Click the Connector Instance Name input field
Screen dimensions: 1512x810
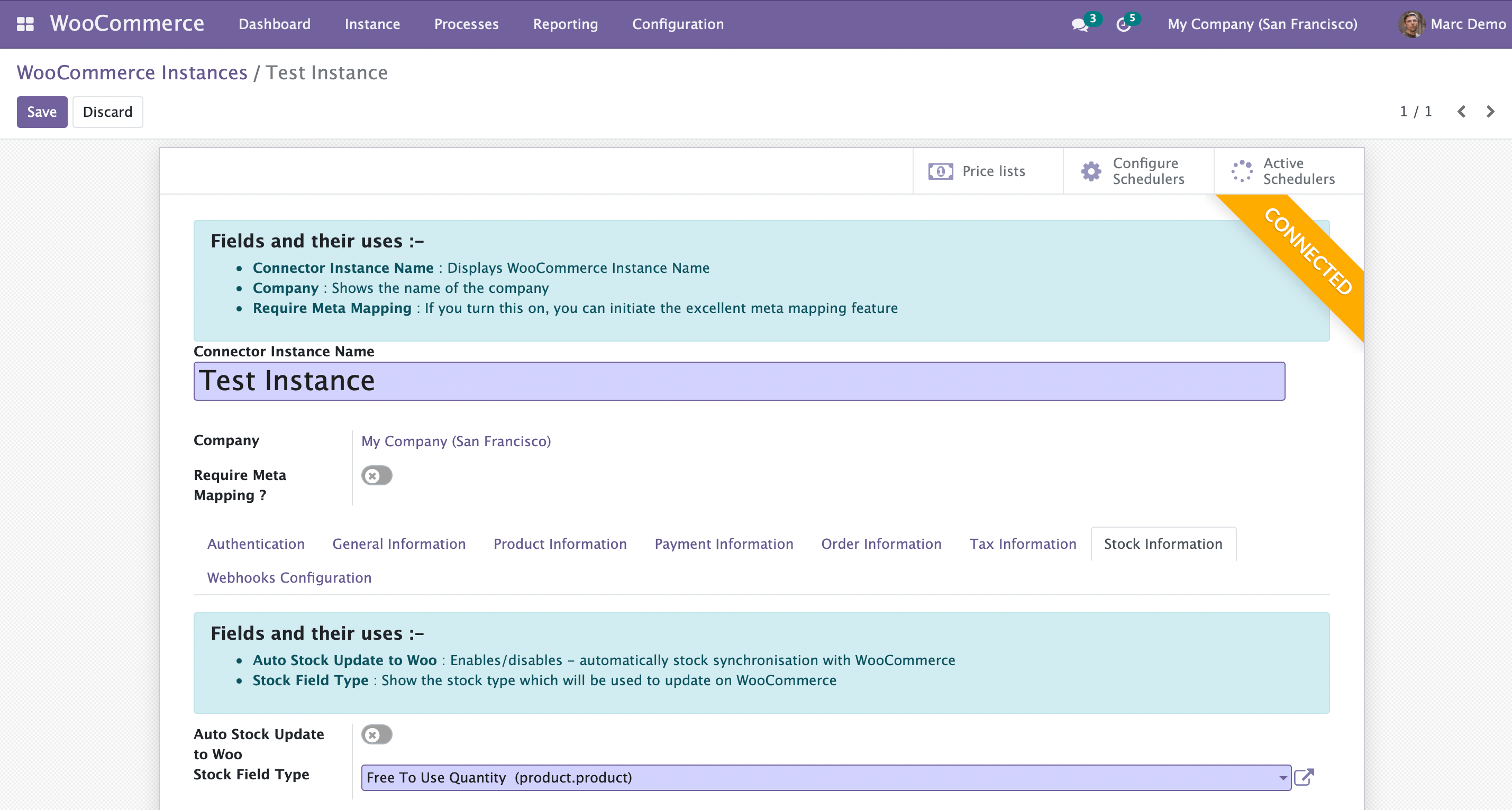[x=739, y=381]
